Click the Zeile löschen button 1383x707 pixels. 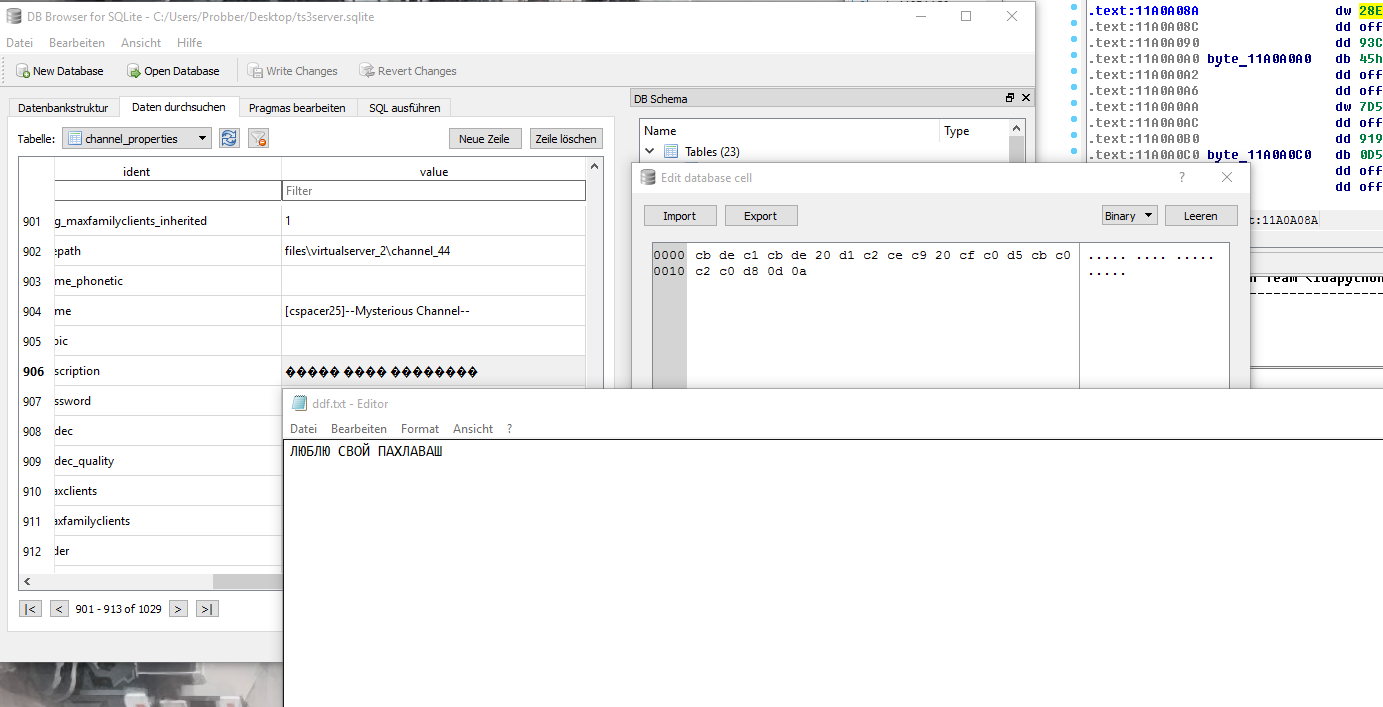click(566, 139)
